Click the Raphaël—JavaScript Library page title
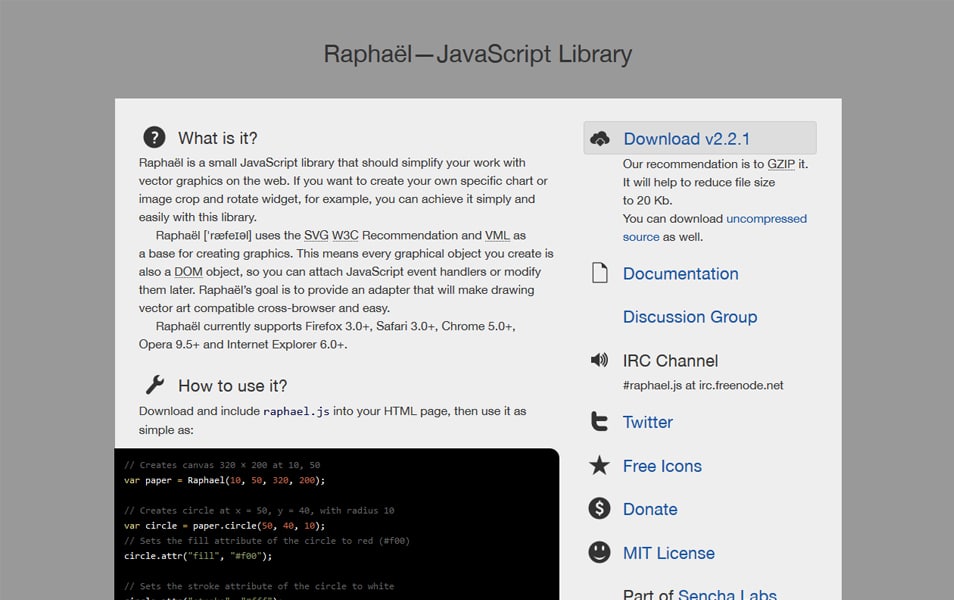 tap(478, 54)
